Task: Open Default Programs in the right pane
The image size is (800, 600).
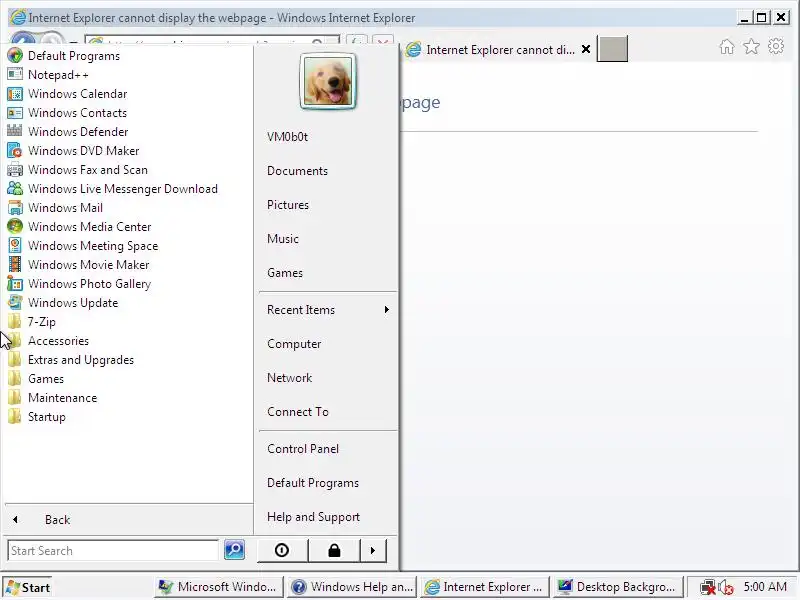Action: coord(313,483)
